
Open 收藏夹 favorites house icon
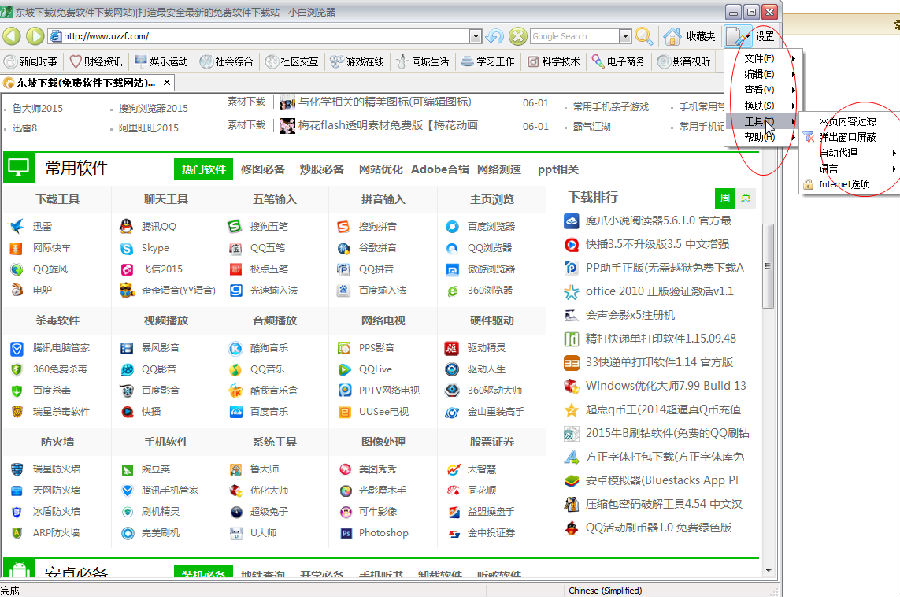[673, 36]
